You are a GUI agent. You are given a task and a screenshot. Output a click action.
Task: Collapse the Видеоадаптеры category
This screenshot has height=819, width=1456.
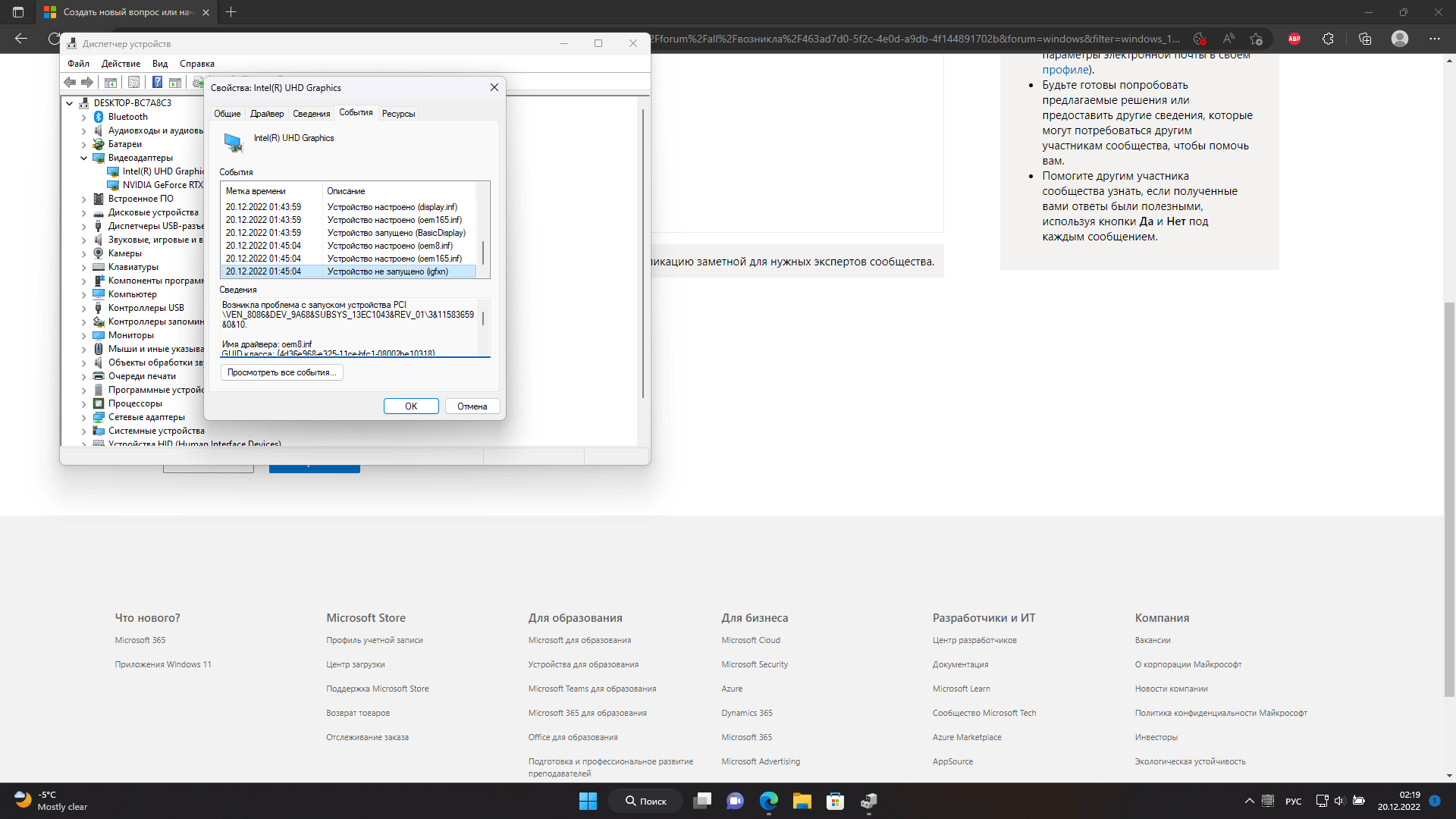(x=84, y=158)
